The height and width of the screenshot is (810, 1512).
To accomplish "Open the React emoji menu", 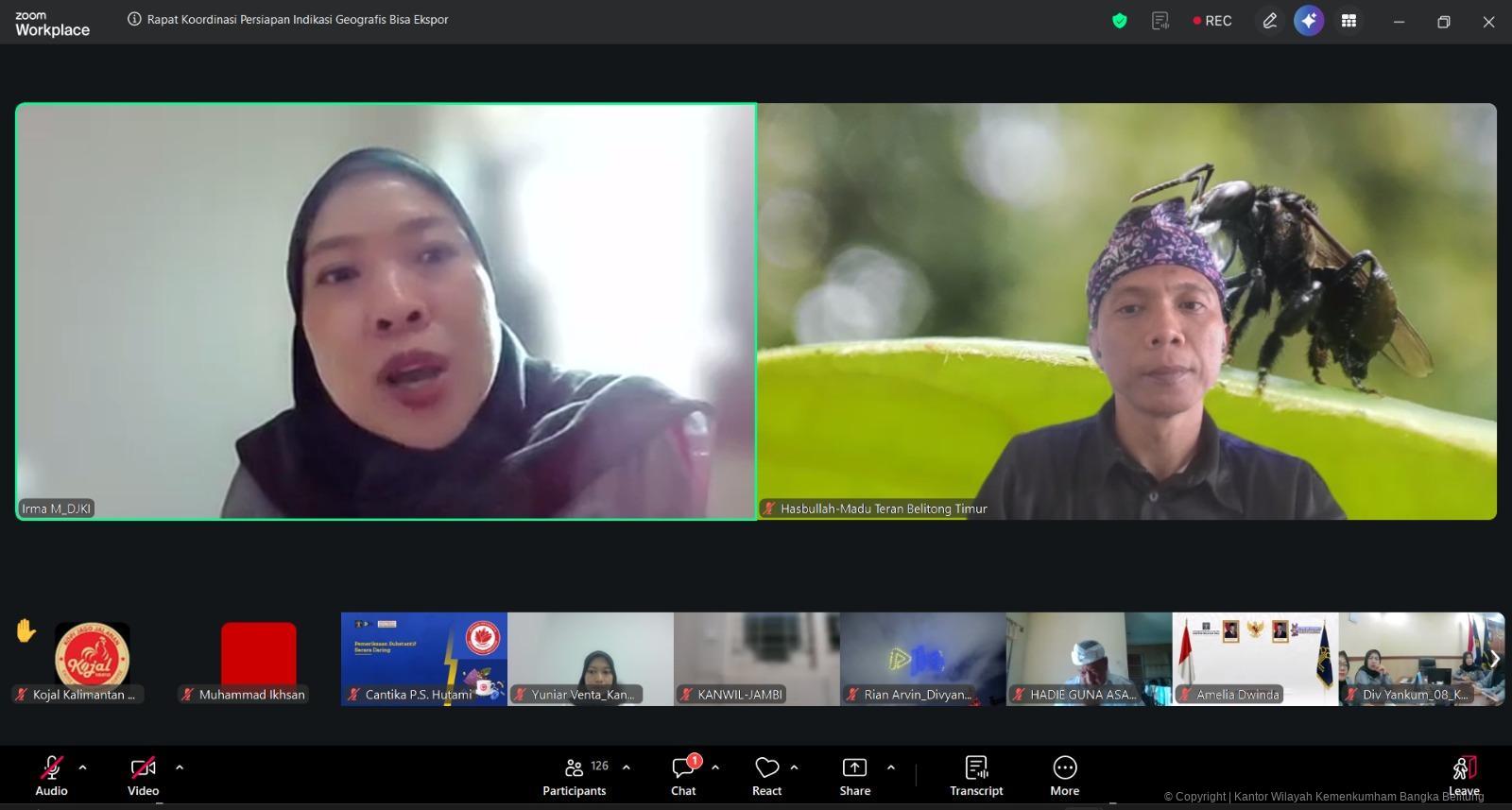I will 766,775.
